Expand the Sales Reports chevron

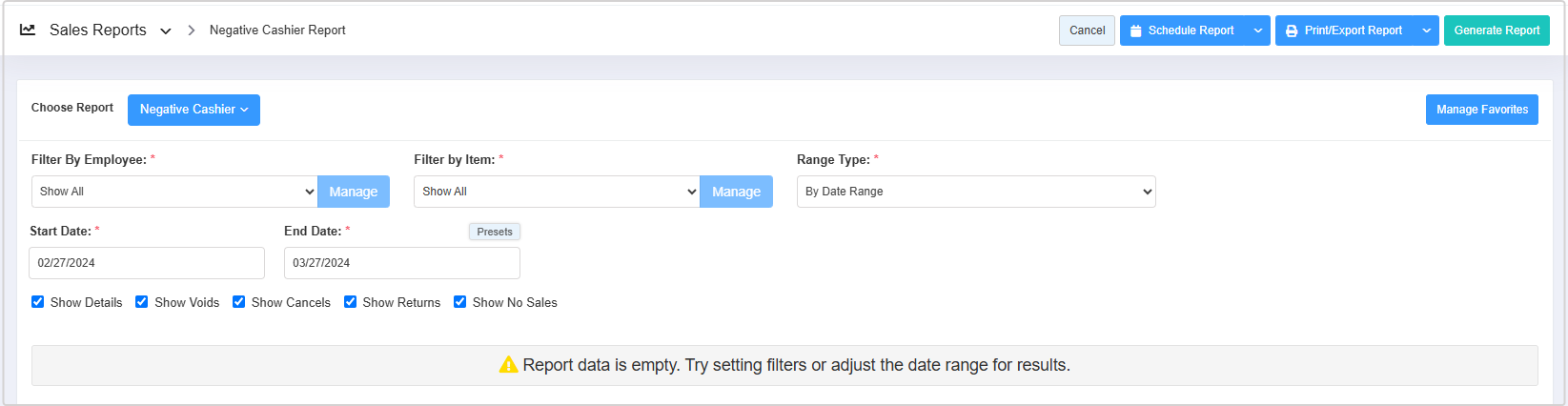(x=166, y=30)
